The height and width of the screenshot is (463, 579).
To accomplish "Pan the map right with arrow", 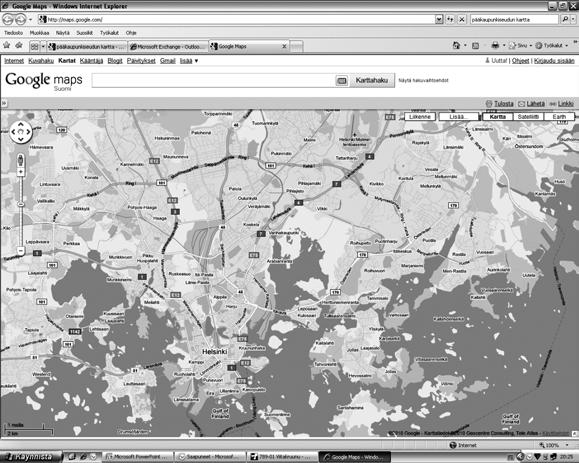I will (28, 132).
